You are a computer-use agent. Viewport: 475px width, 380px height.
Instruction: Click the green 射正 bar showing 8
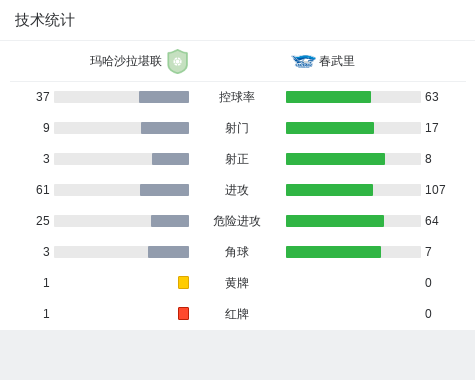[335, 159]
